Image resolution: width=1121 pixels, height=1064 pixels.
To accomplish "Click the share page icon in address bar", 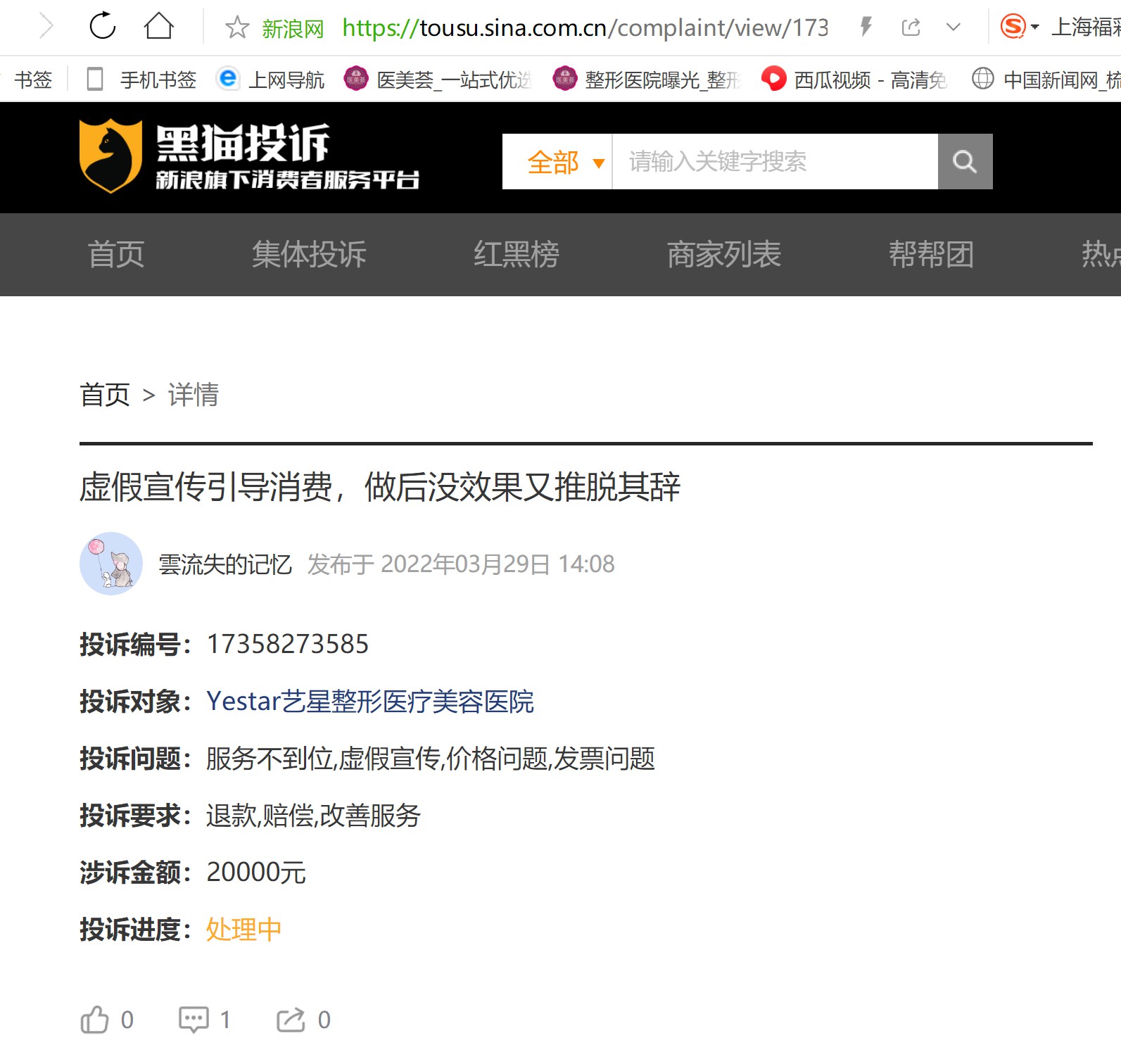I will [x=911, y=27].
